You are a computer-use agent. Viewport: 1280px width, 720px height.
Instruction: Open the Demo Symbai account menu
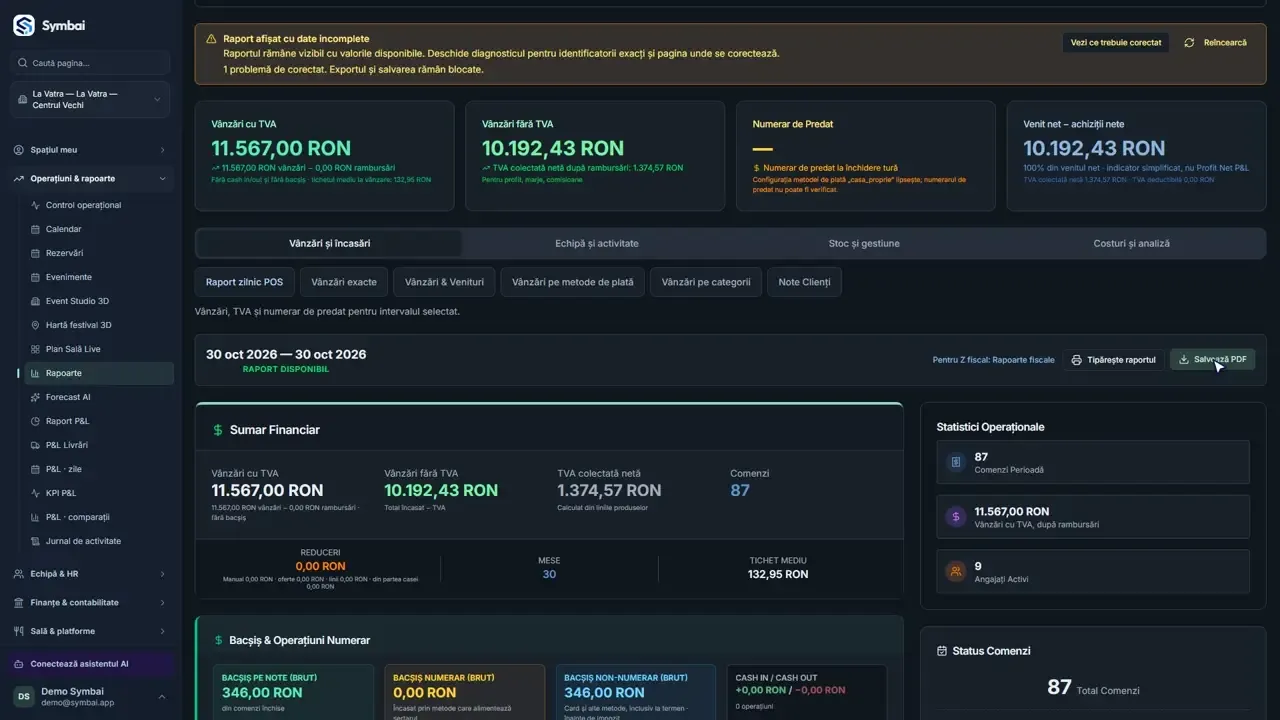pyautogui.click(x=91, y=697)
